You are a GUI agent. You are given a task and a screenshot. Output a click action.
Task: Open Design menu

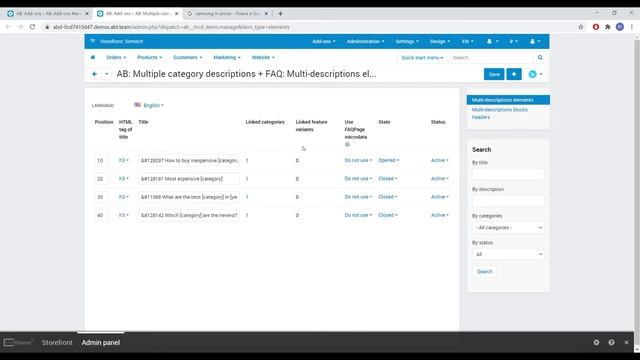[440, 41]
